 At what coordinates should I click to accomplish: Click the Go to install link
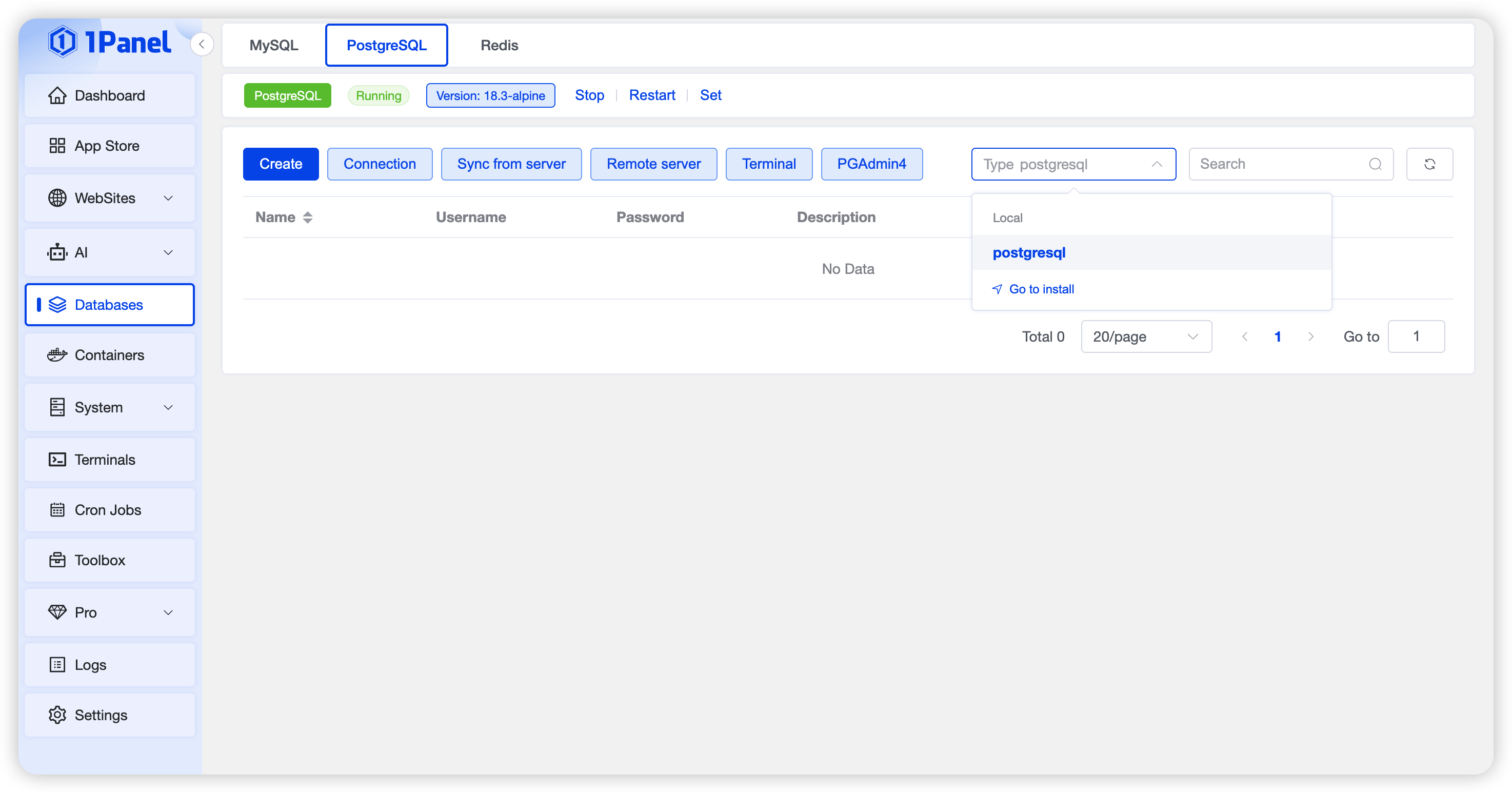pyautogui.click(x=1041, y=289)
